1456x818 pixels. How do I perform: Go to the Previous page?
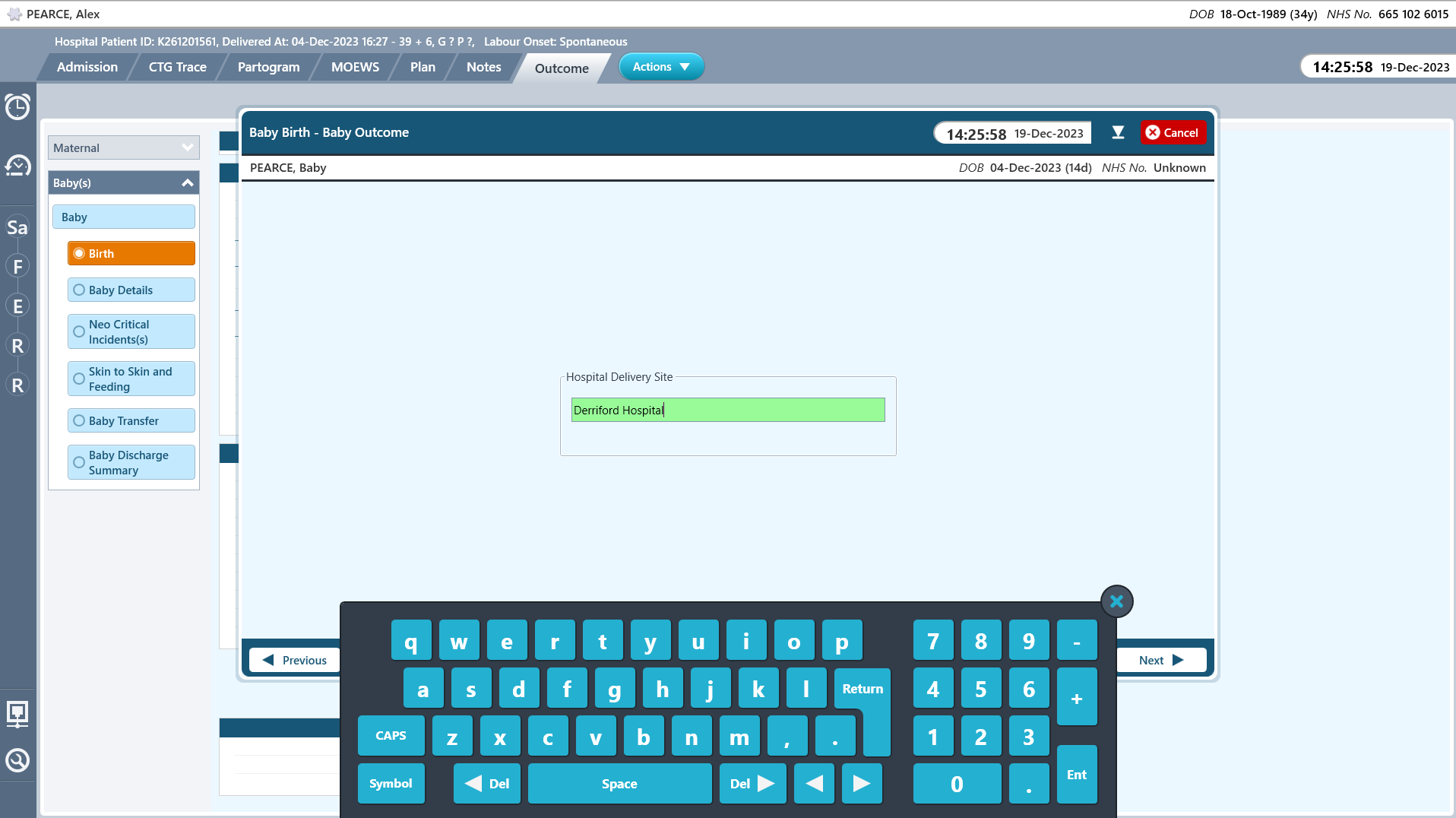coord(295,660)
